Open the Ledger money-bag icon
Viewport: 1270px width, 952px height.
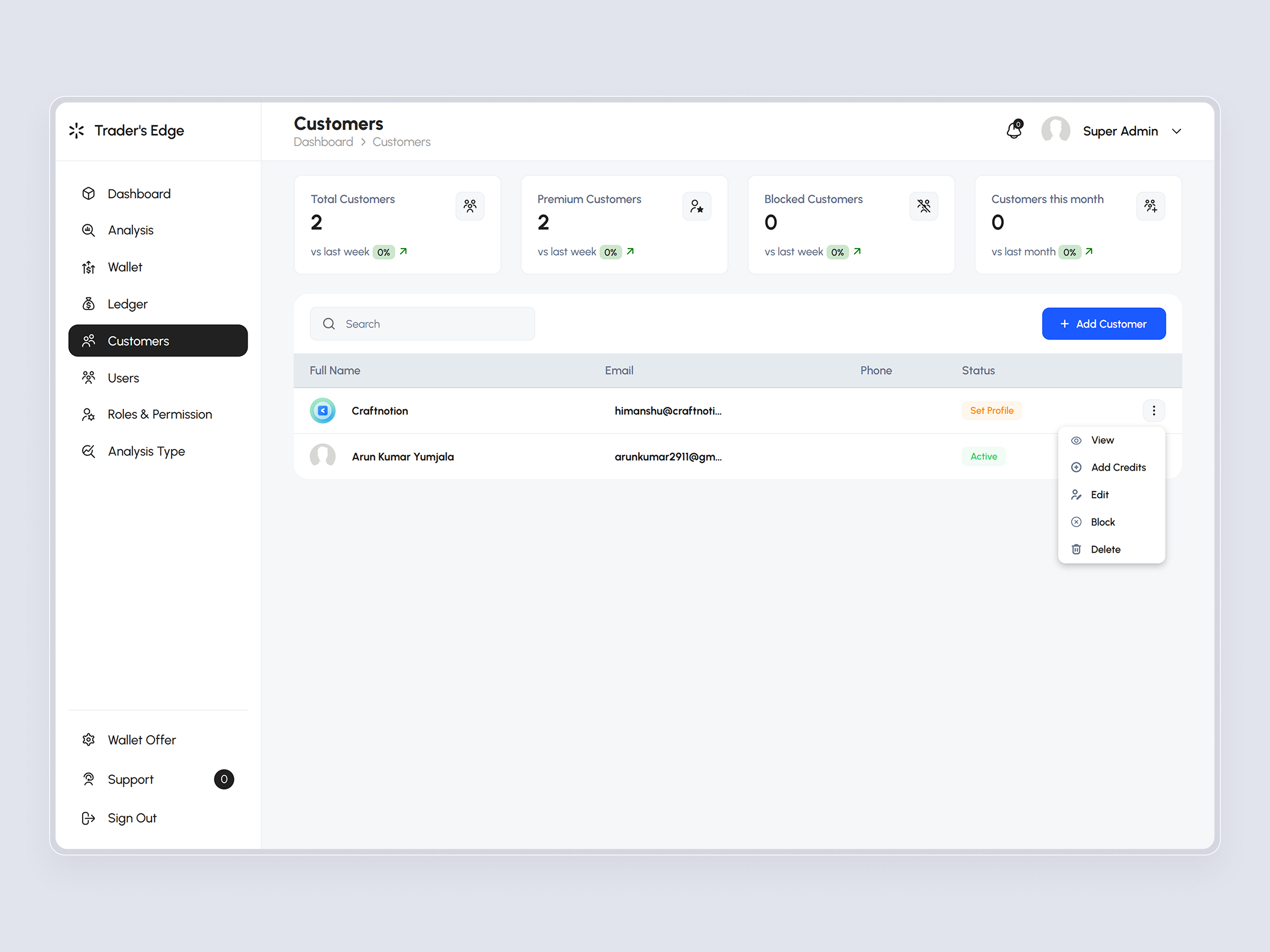[89, 304]
